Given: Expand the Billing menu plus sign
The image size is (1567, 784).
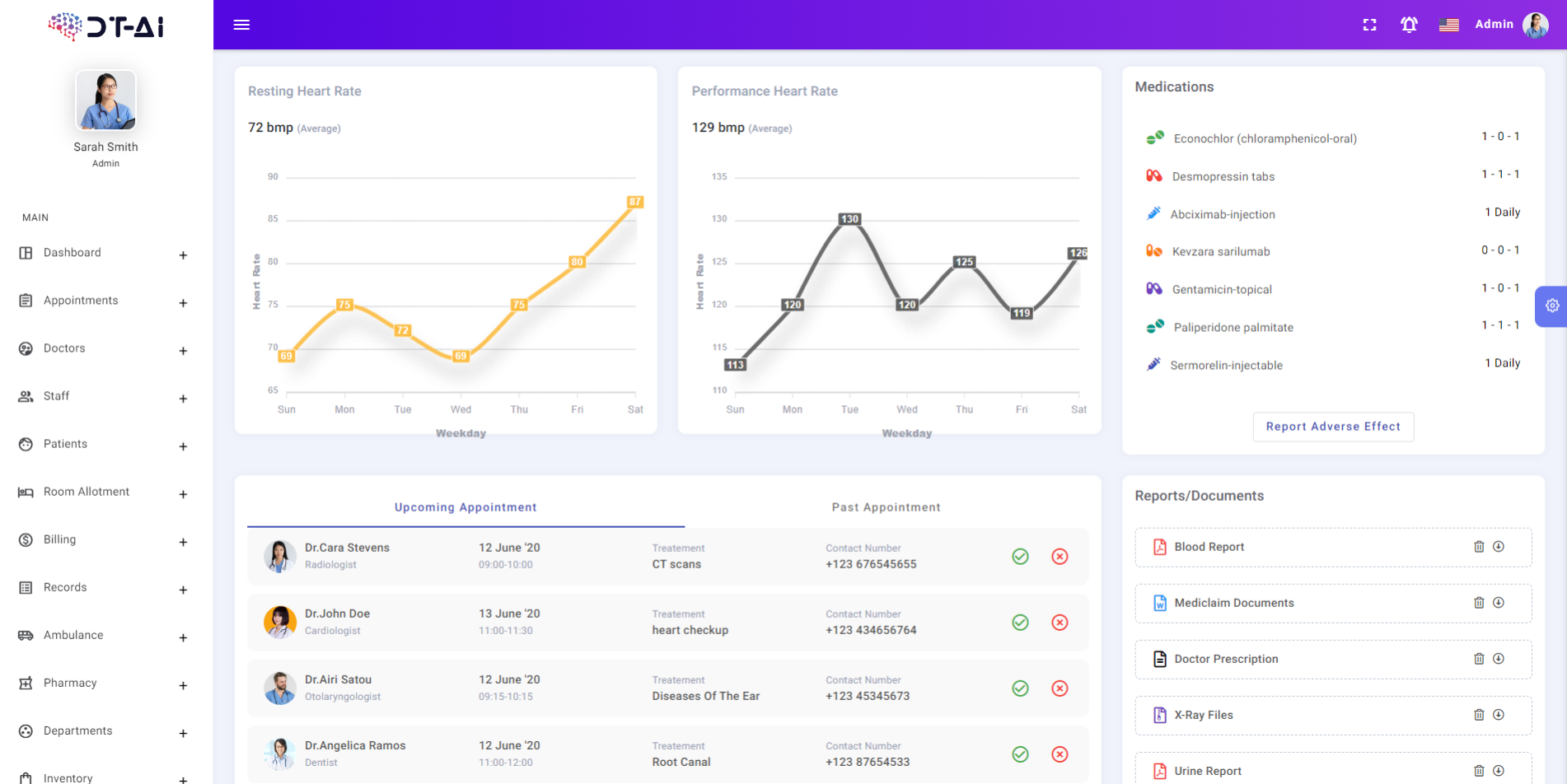Looking at the screenshot, I should coord(183,542).
